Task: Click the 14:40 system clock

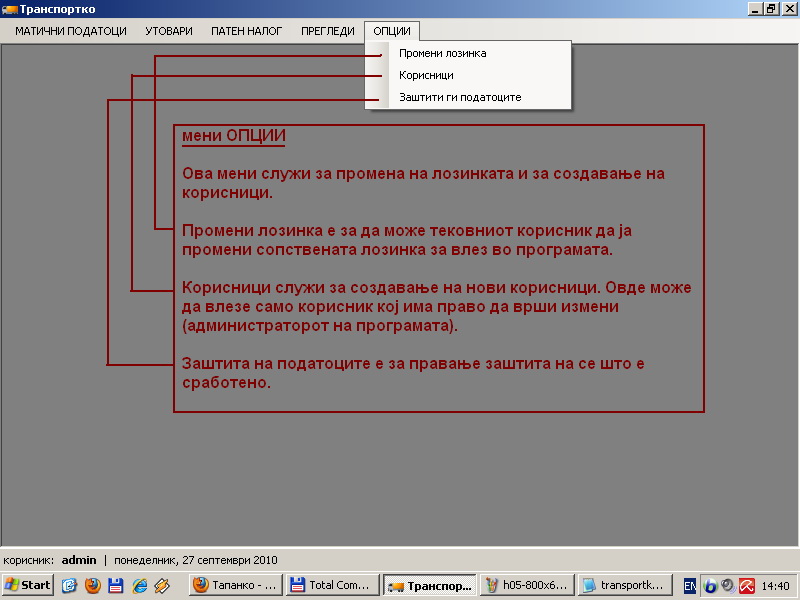Action: 775,586
